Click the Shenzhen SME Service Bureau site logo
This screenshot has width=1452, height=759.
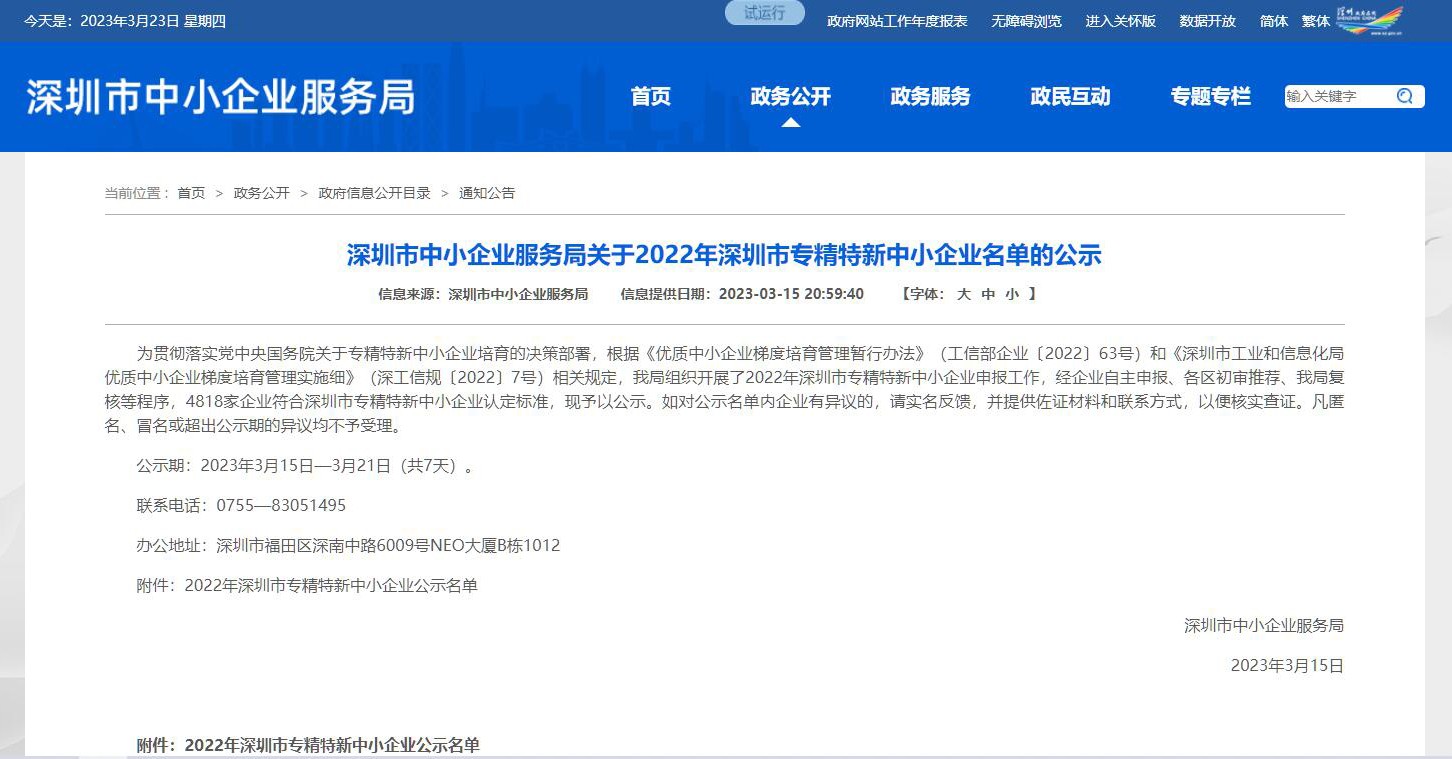pos(220,96)
